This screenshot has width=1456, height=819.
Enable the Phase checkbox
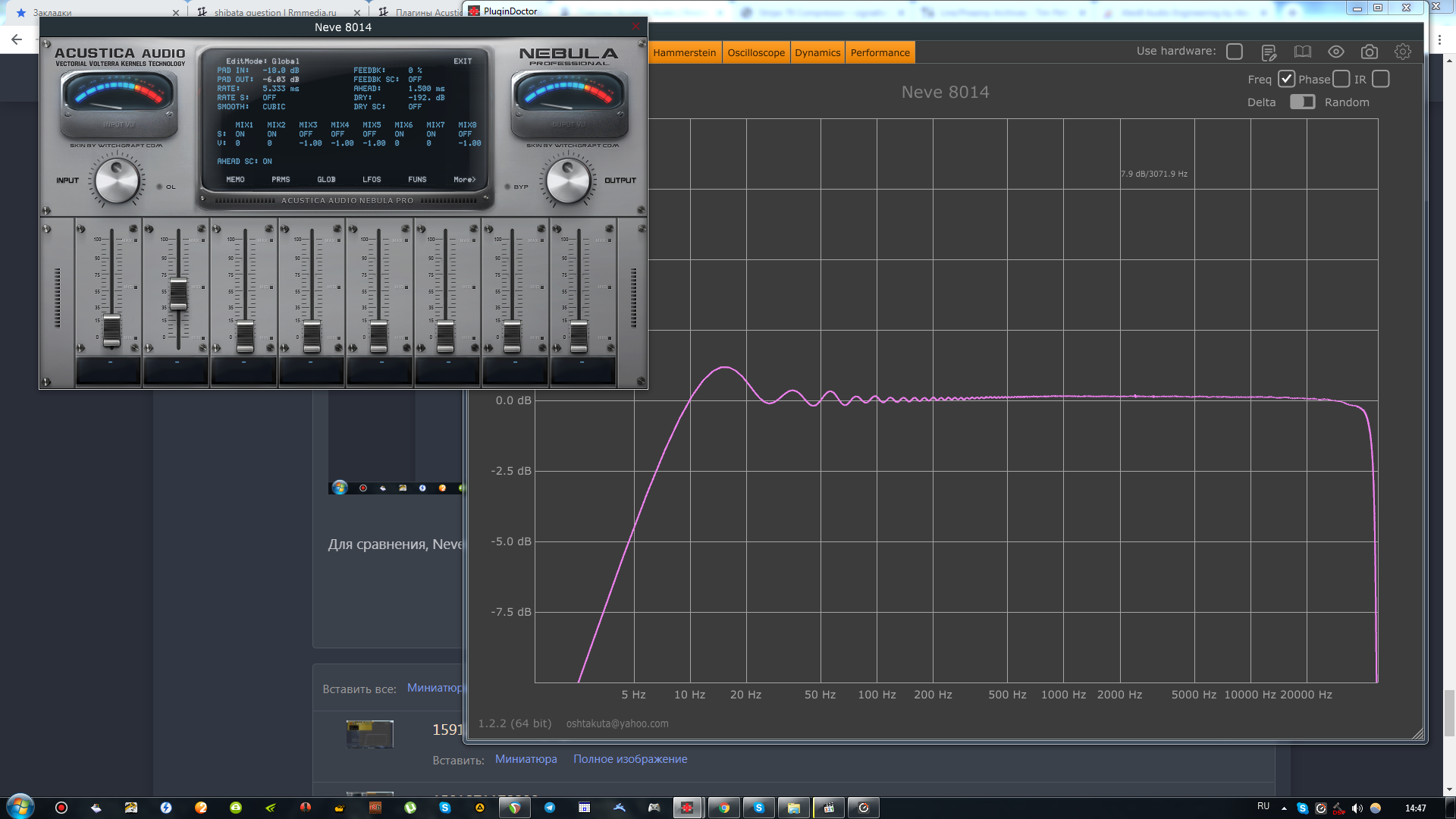[1341, 79]
